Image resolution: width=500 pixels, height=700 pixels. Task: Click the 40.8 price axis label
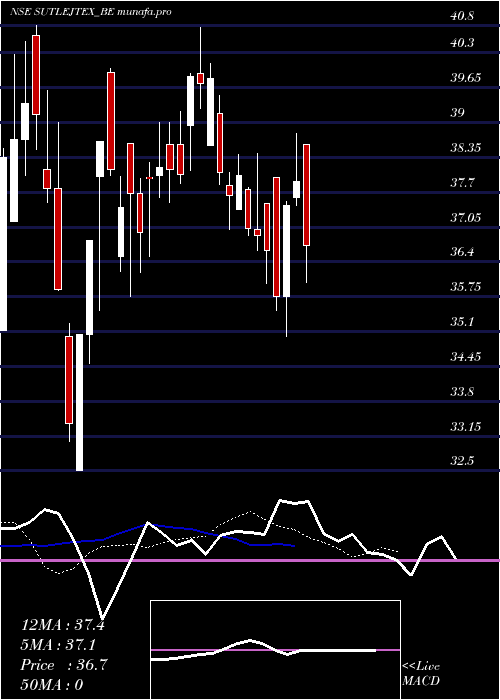[462, 17]
